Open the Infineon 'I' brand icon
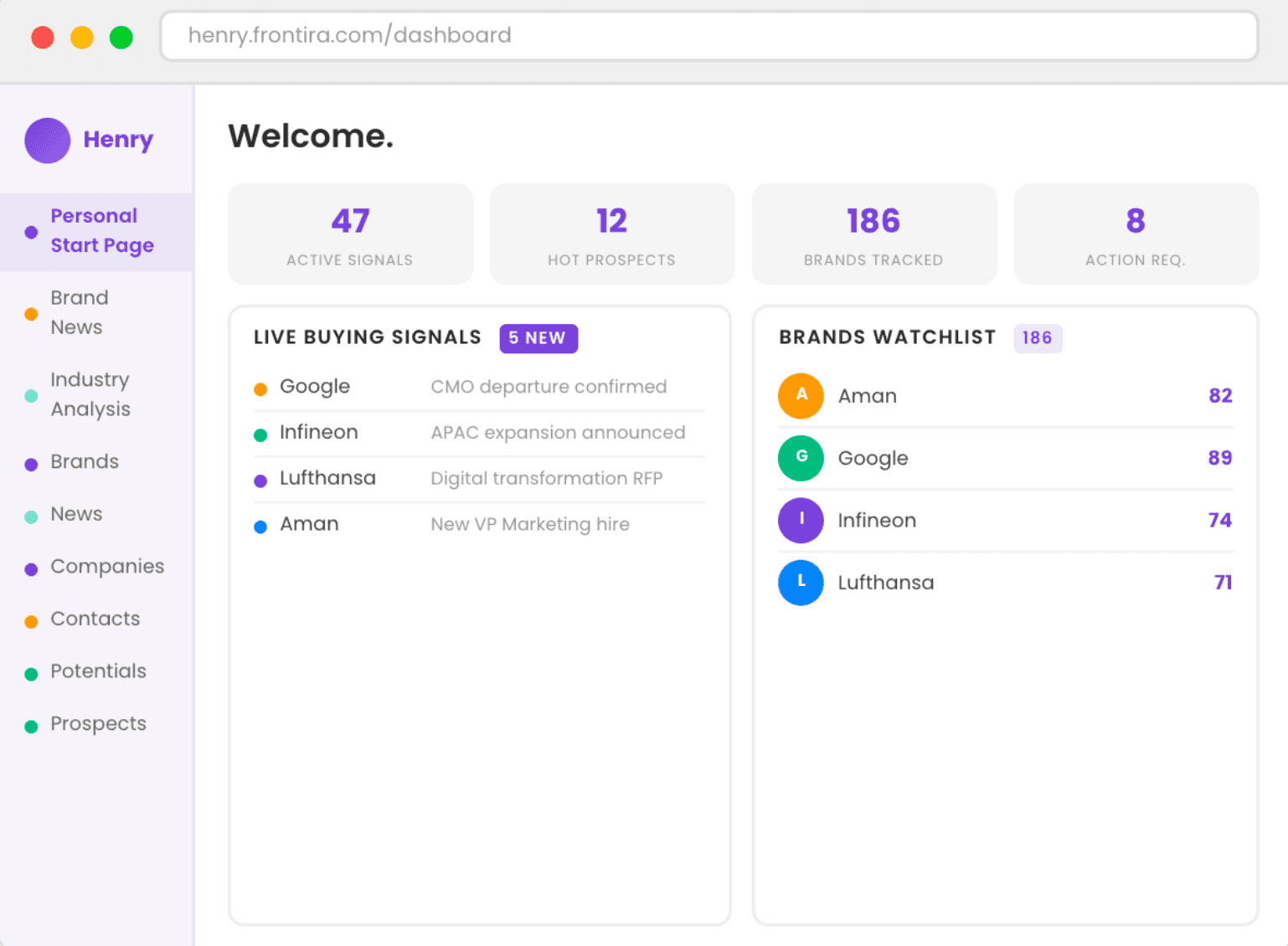The image size is (1288, 946). click(x=801, y=520)
